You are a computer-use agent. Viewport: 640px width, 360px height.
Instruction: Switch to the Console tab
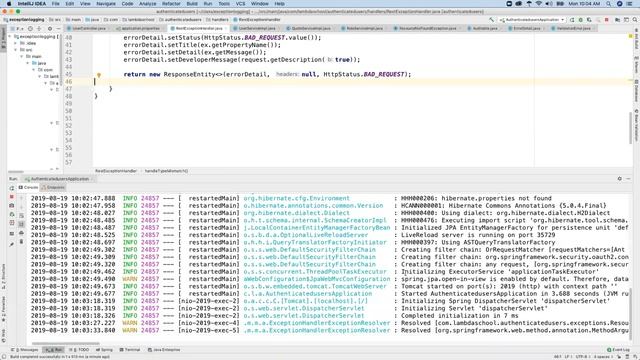28,187
